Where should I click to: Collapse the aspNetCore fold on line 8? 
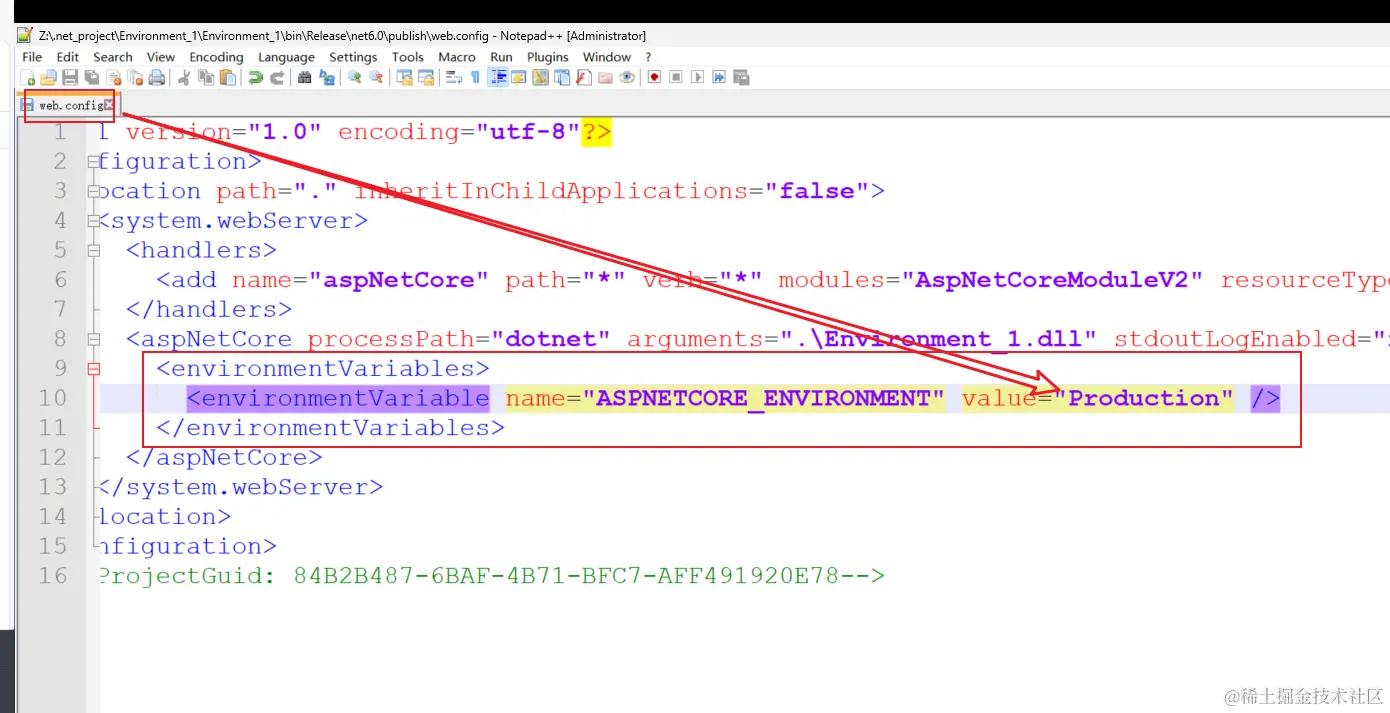[93, 339]
